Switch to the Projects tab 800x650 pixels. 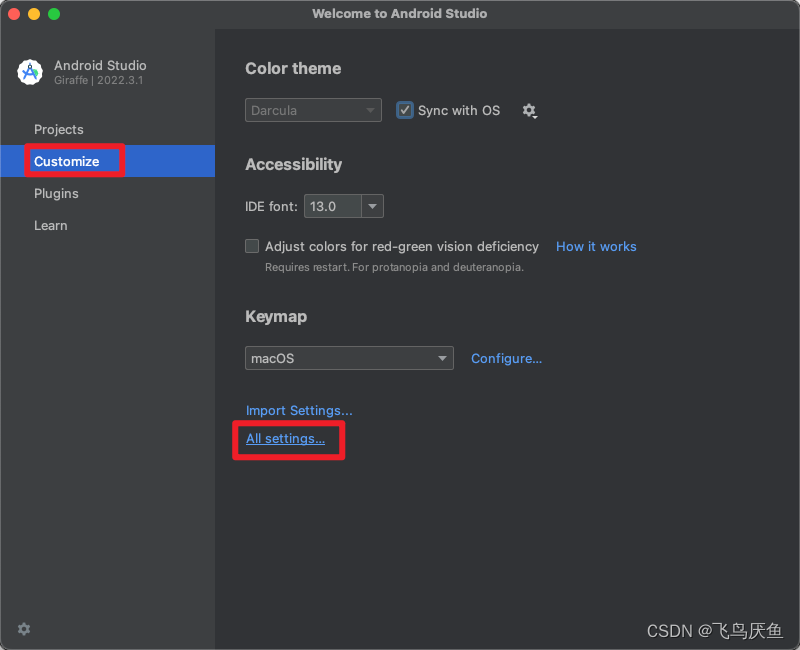point(59,130)
